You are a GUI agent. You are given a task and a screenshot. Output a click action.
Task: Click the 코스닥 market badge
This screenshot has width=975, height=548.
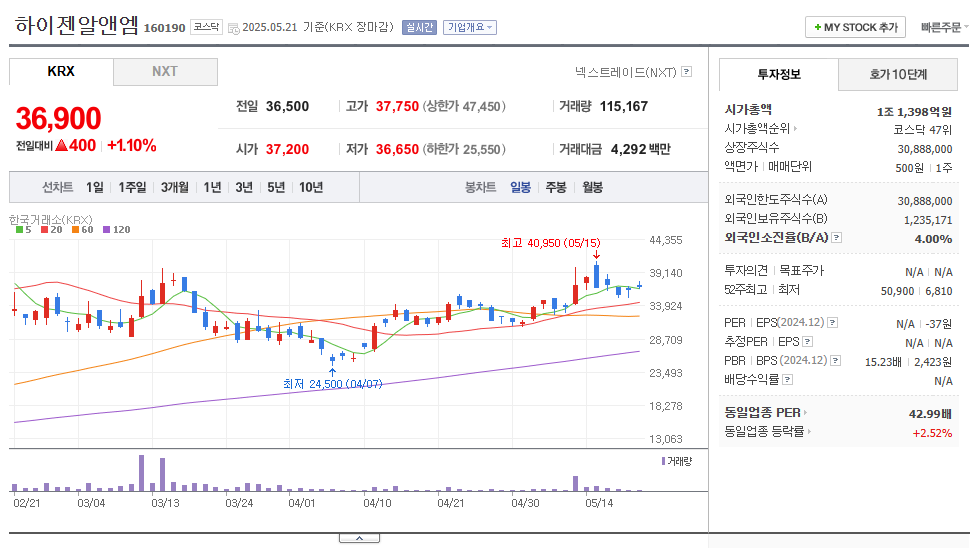pos(206,27)
